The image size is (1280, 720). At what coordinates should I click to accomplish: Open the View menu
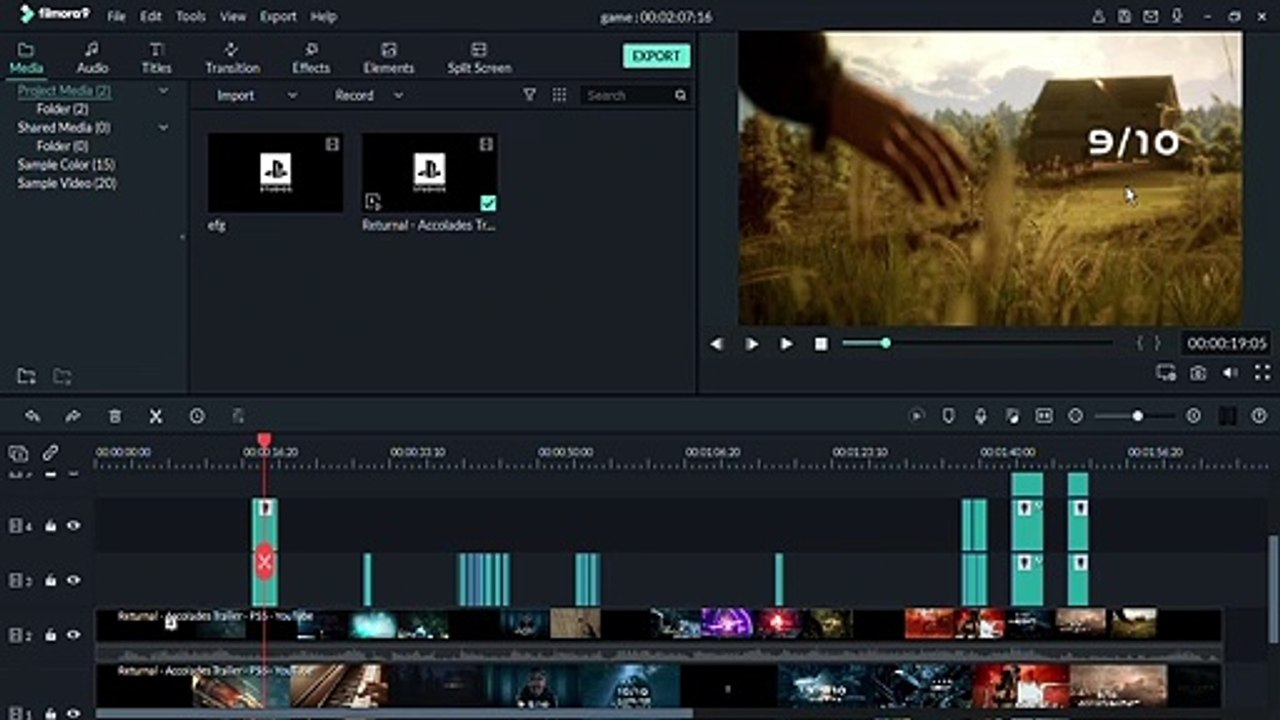click(233, 16)
